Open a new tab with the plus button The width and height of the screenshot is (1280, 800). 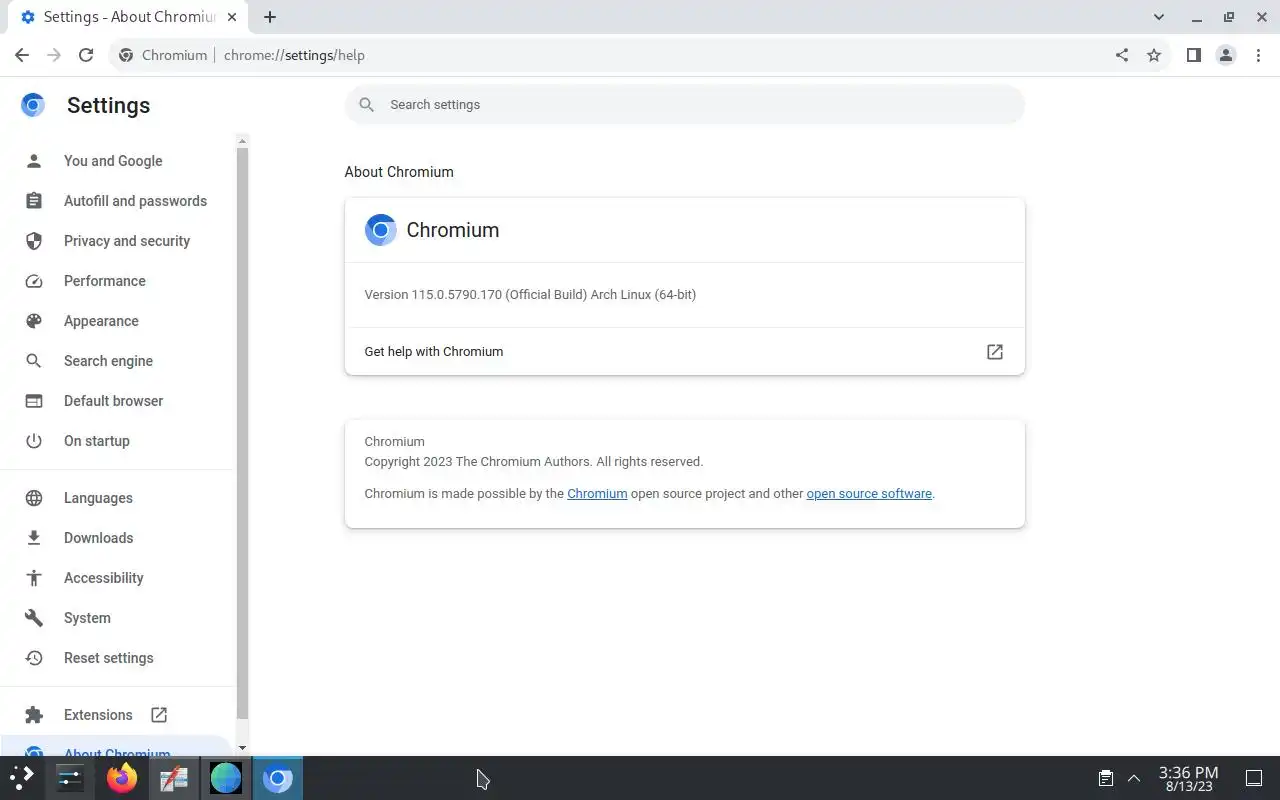(270, 17)
